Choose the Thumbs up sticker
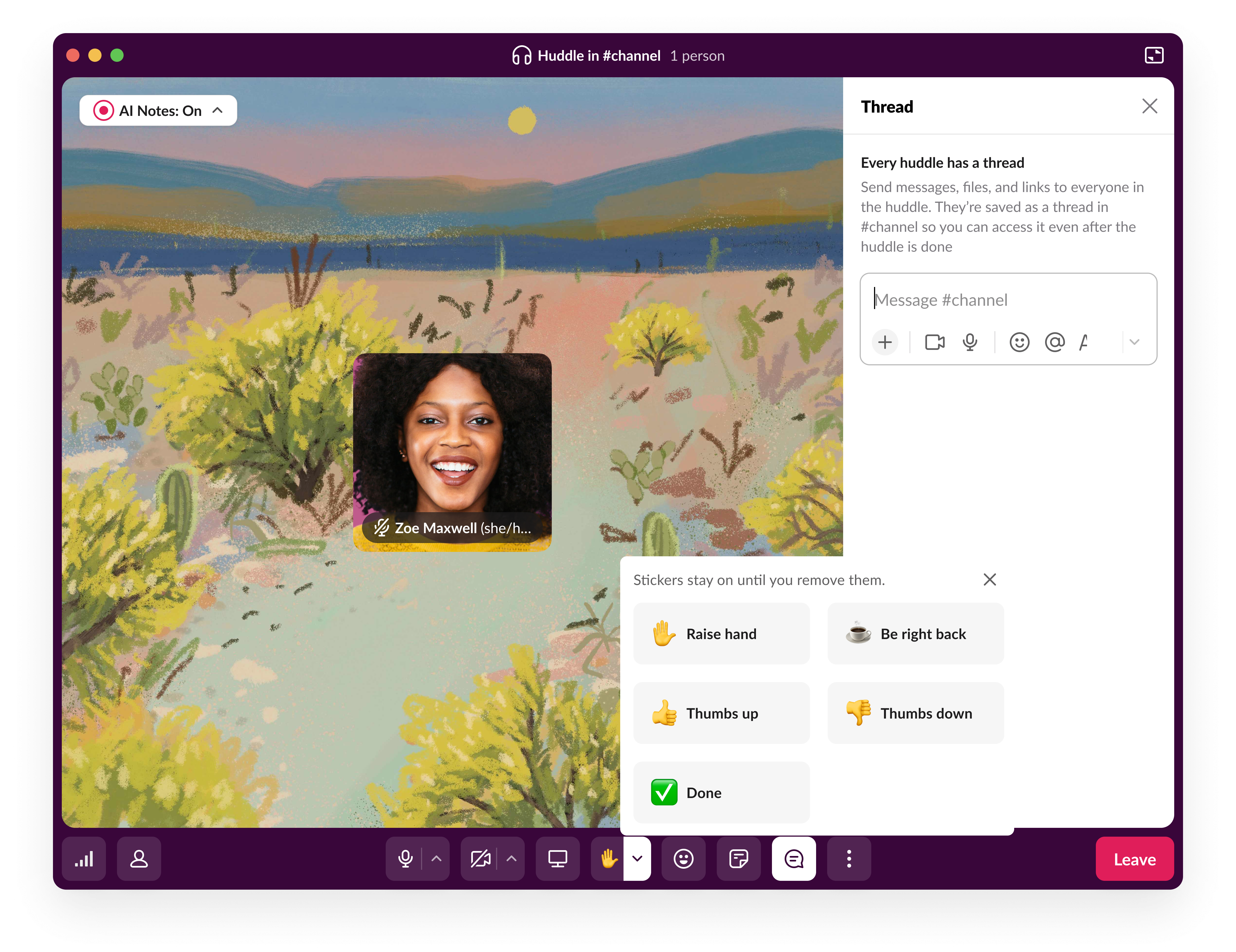1236x952 pixels. coord(721,713)
